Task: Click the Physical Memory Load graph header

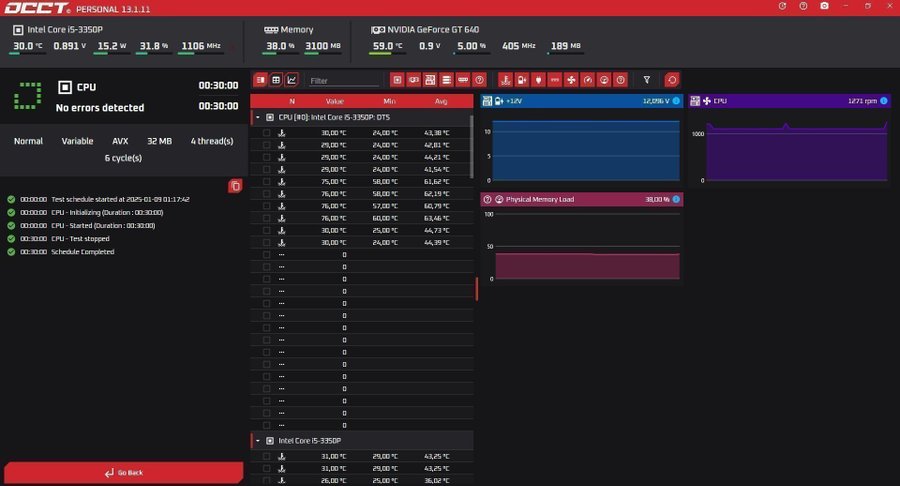Action: tap(581, 199)
